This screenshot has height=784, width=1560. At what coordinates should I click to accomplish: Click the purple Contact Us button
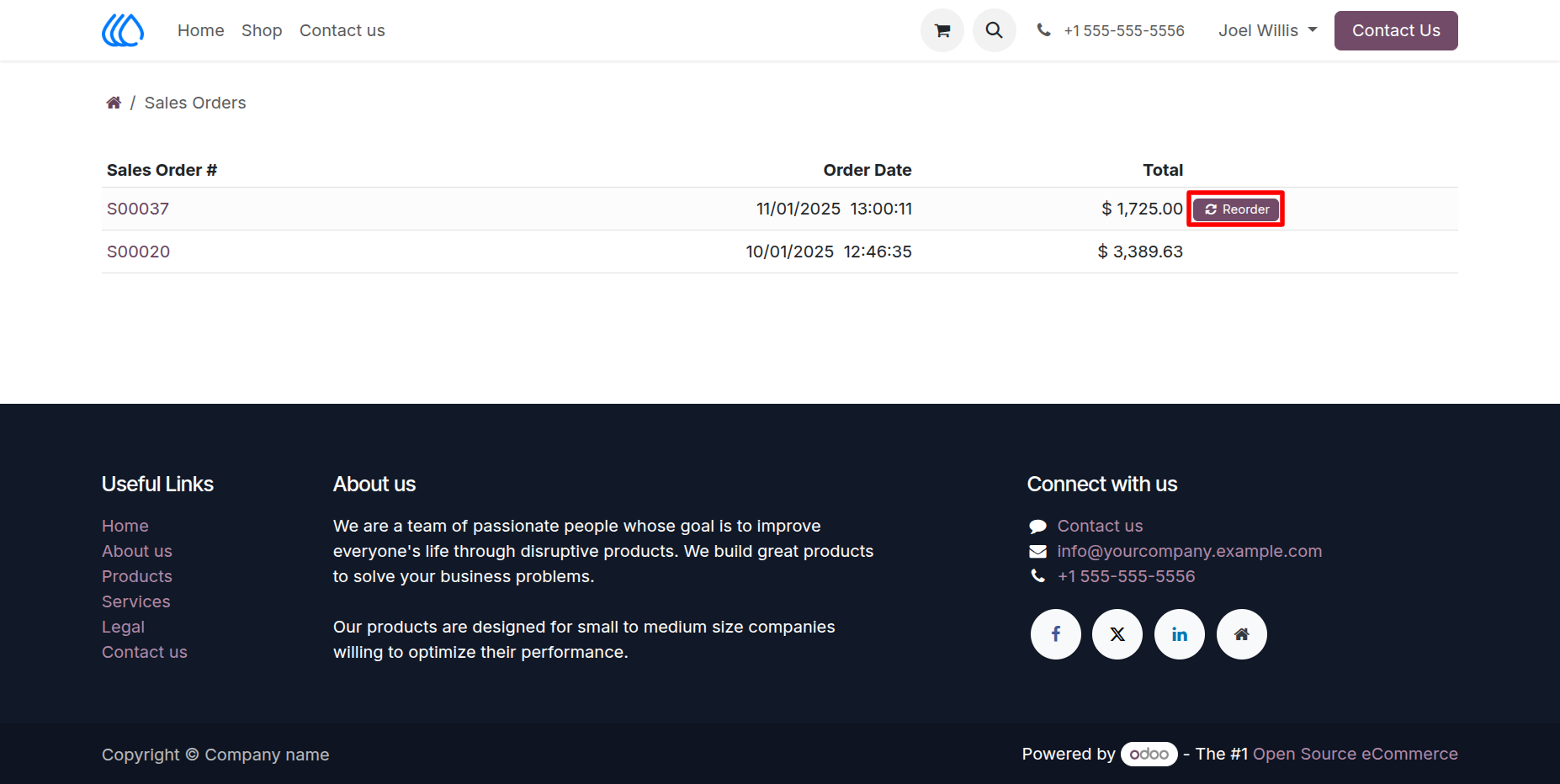pos(1396,30)
